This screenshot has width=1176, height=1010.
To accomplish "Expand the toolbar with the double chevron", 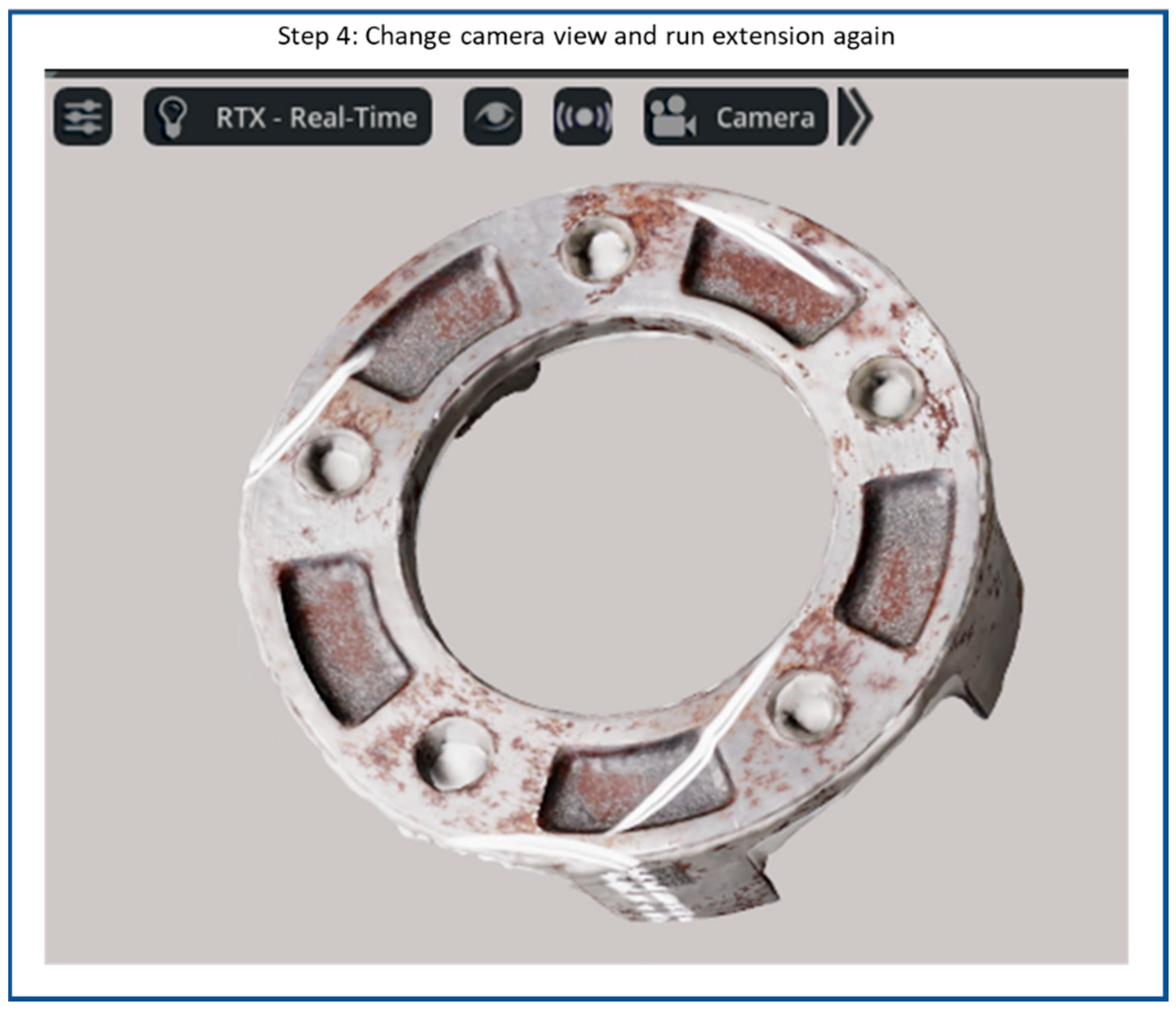I will 856,117.
